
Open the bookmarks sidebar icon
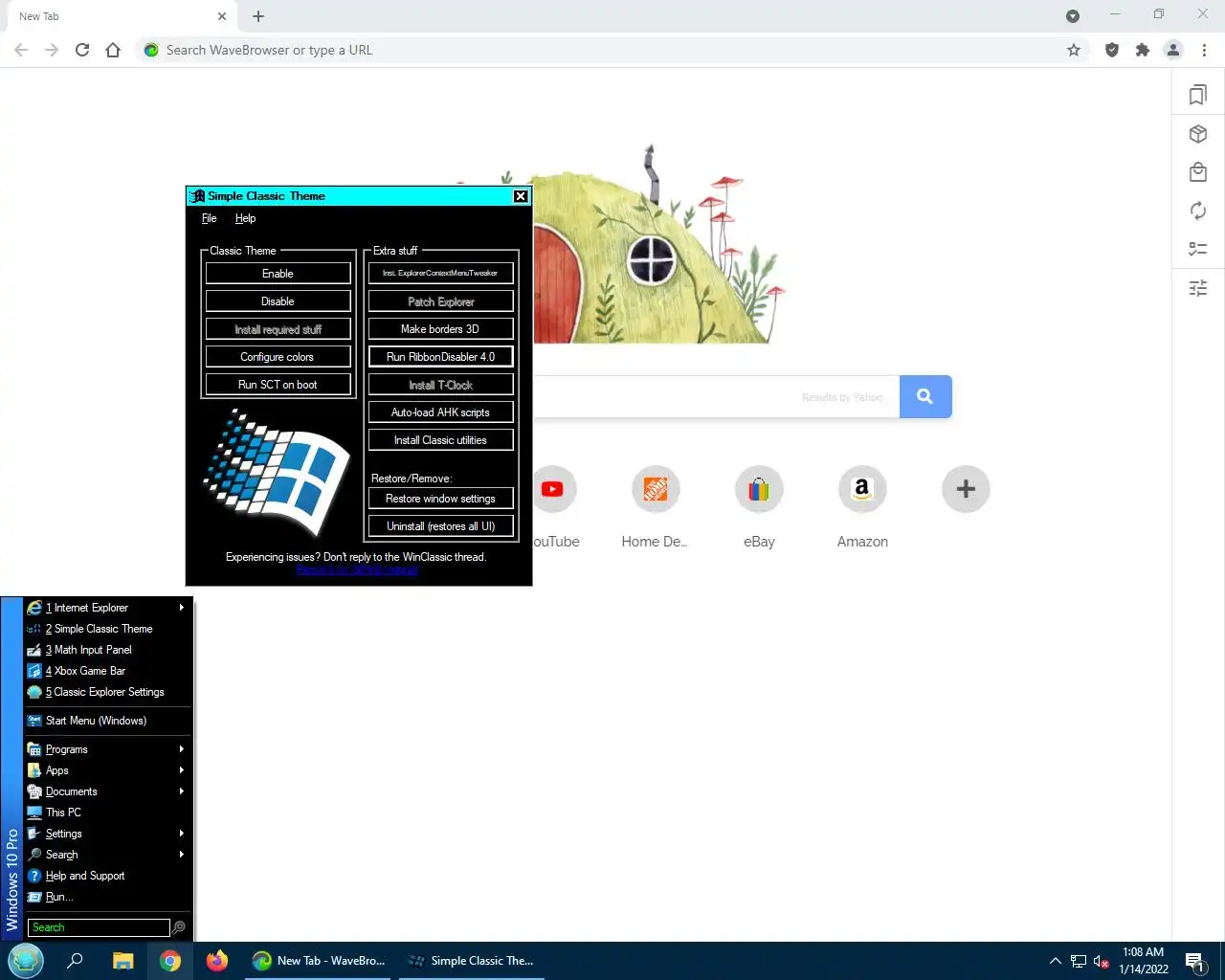[x=1198, y=95]
